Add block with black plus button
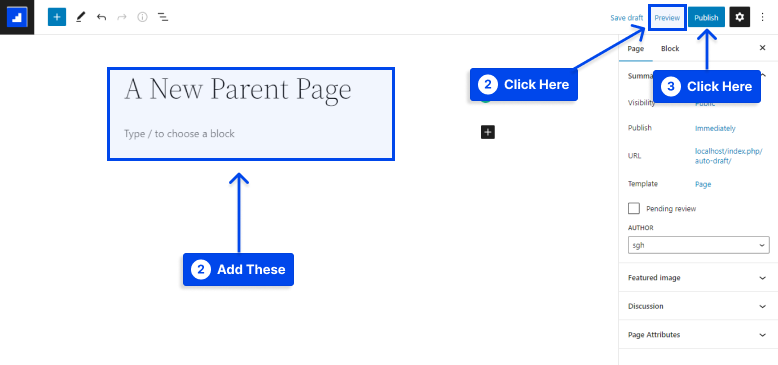This screenshot has height=365, width=778. [488, 132]
